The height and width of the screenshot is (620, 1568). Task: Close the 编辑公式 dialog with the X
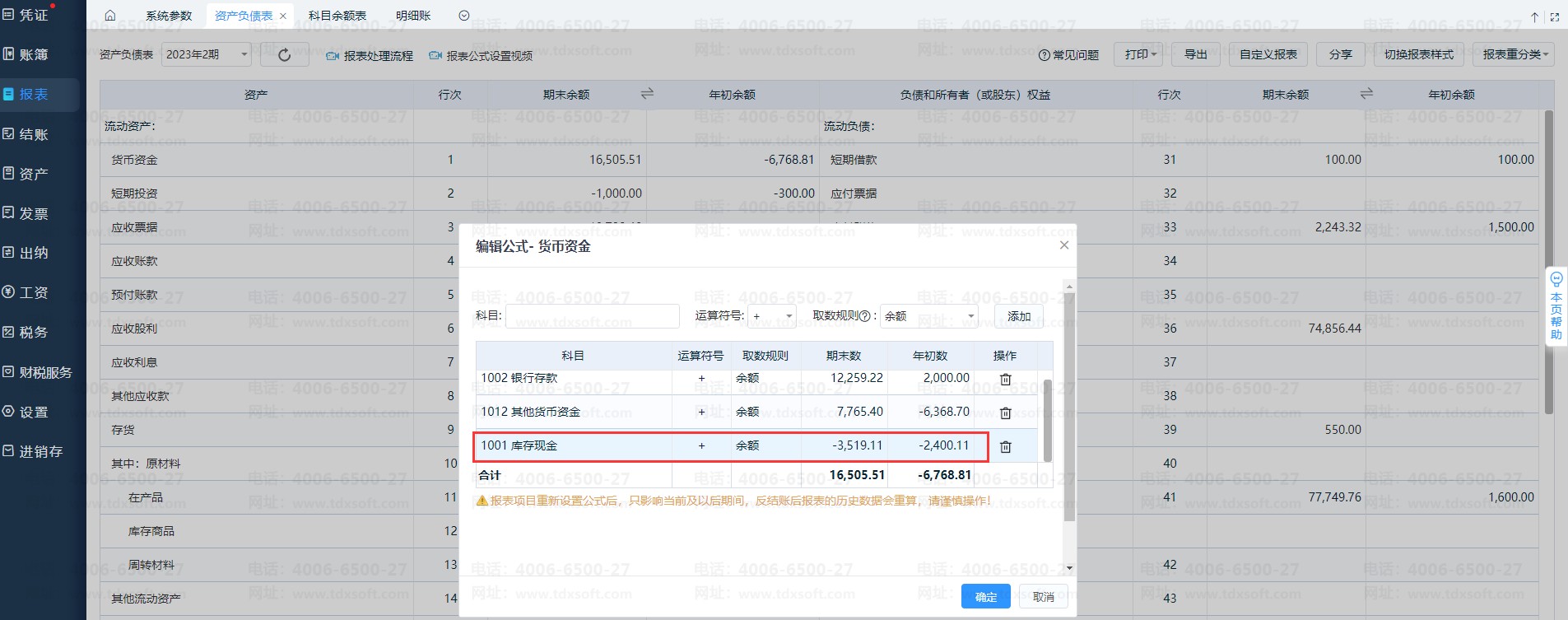pyautogui.click(x=1063, y=245)
